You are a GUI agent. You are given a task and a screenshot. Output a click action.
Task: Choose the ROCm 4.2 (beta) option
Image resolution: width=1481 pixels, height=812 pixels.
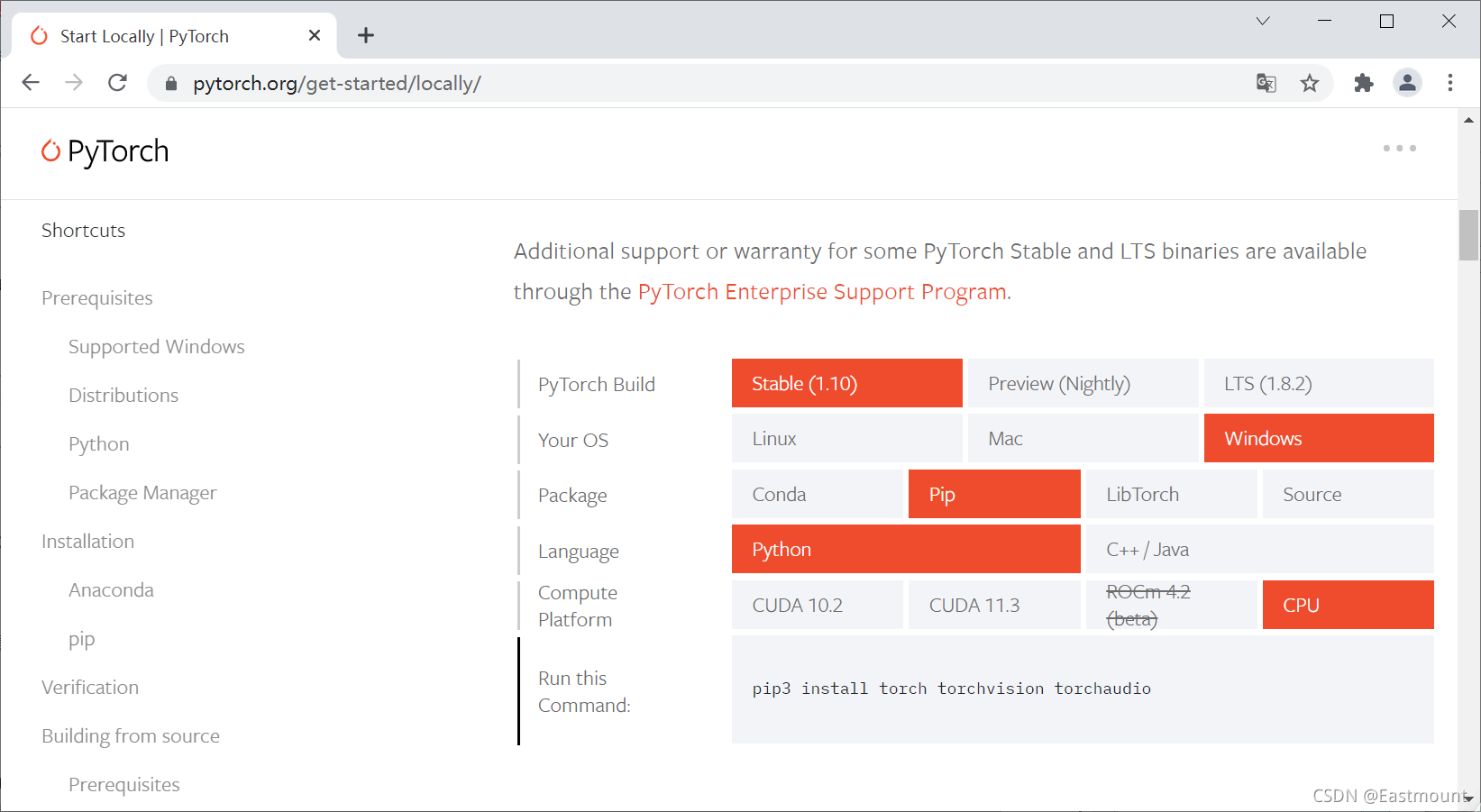tap(1172, 605)
